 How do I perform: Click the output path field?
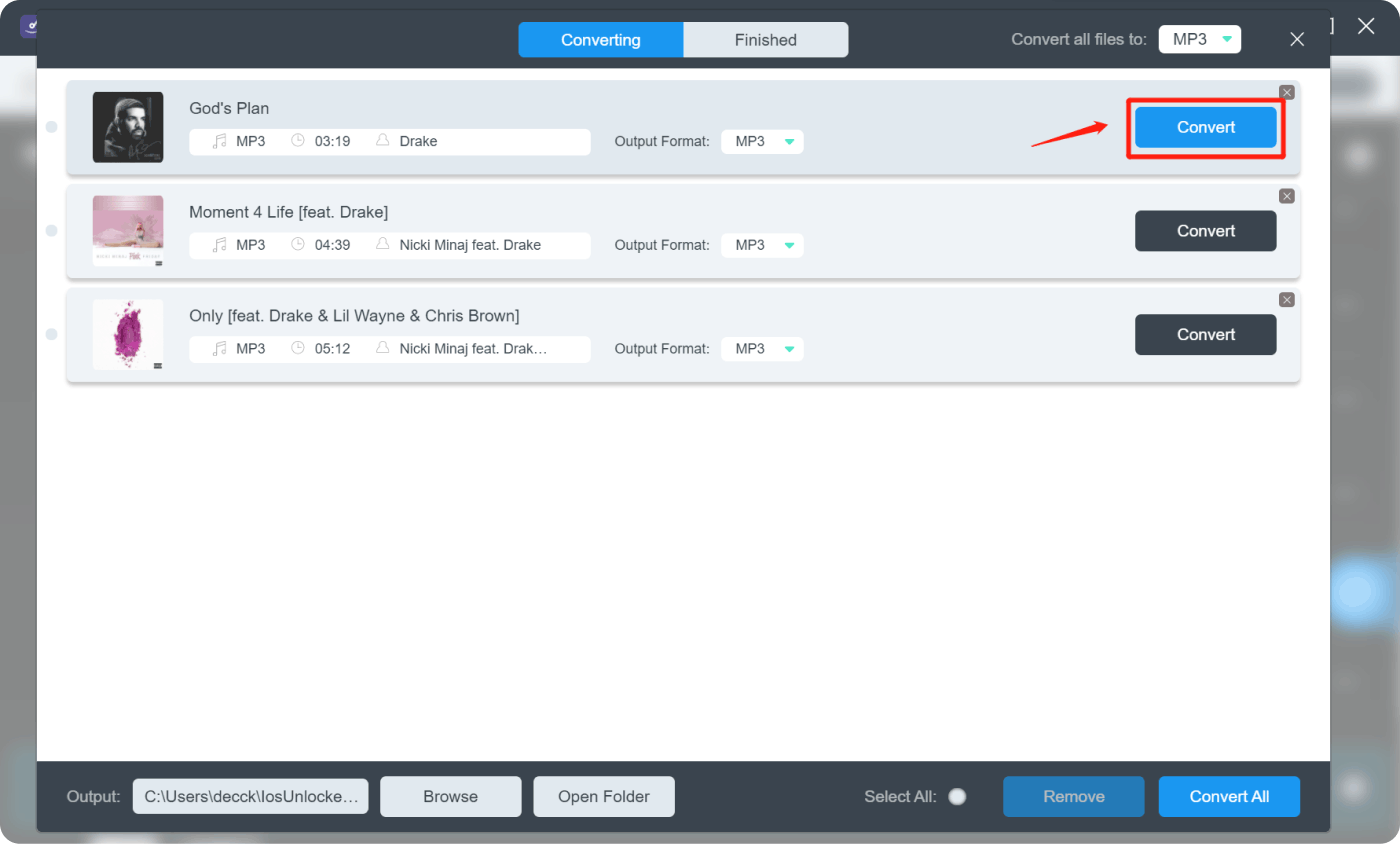pos(251,797)
